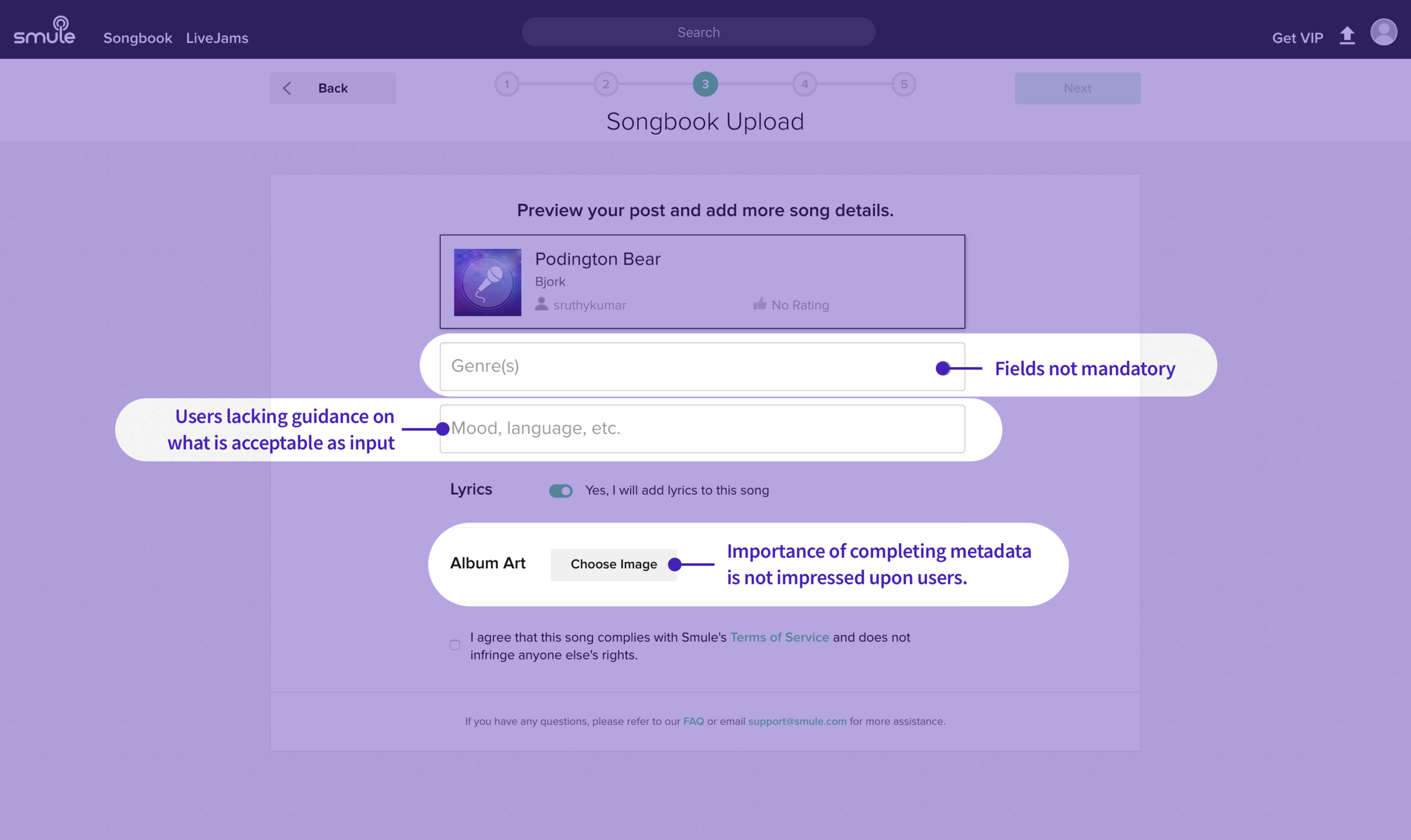
Task: Click the Podington Bear song title
Action: click(x=598, y=260)
